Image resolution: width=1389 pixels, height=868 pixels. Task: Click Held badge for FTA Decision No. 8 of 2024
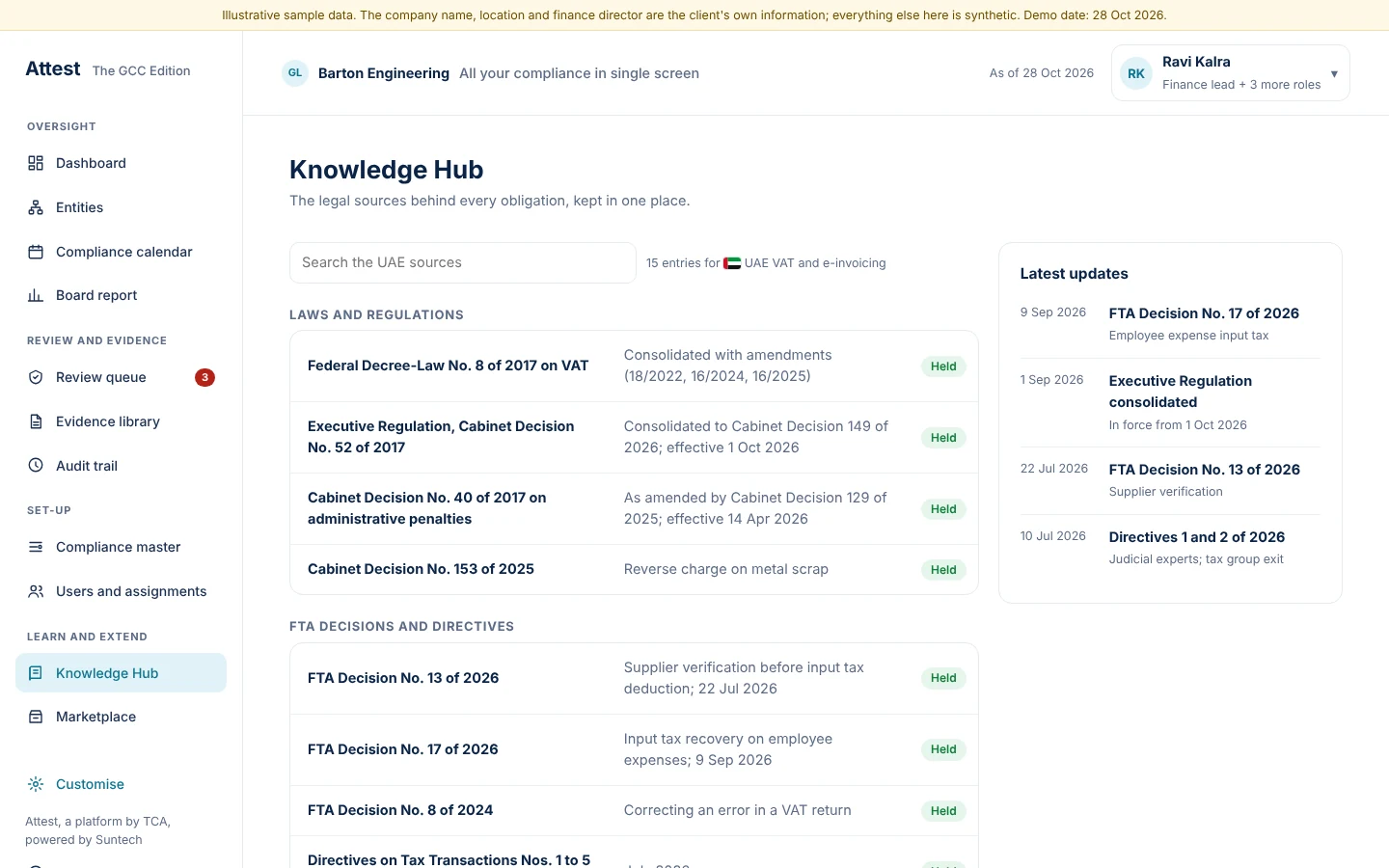tap(943, 811)
